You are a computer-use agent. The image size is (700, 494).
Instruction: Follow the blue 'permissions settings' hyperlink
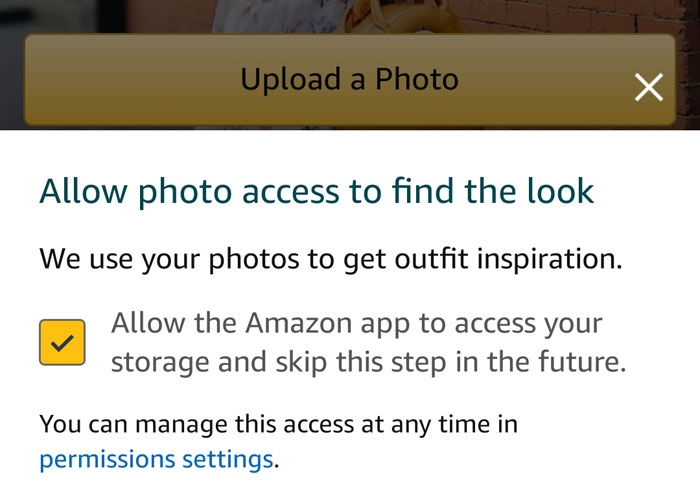[156, 459]
